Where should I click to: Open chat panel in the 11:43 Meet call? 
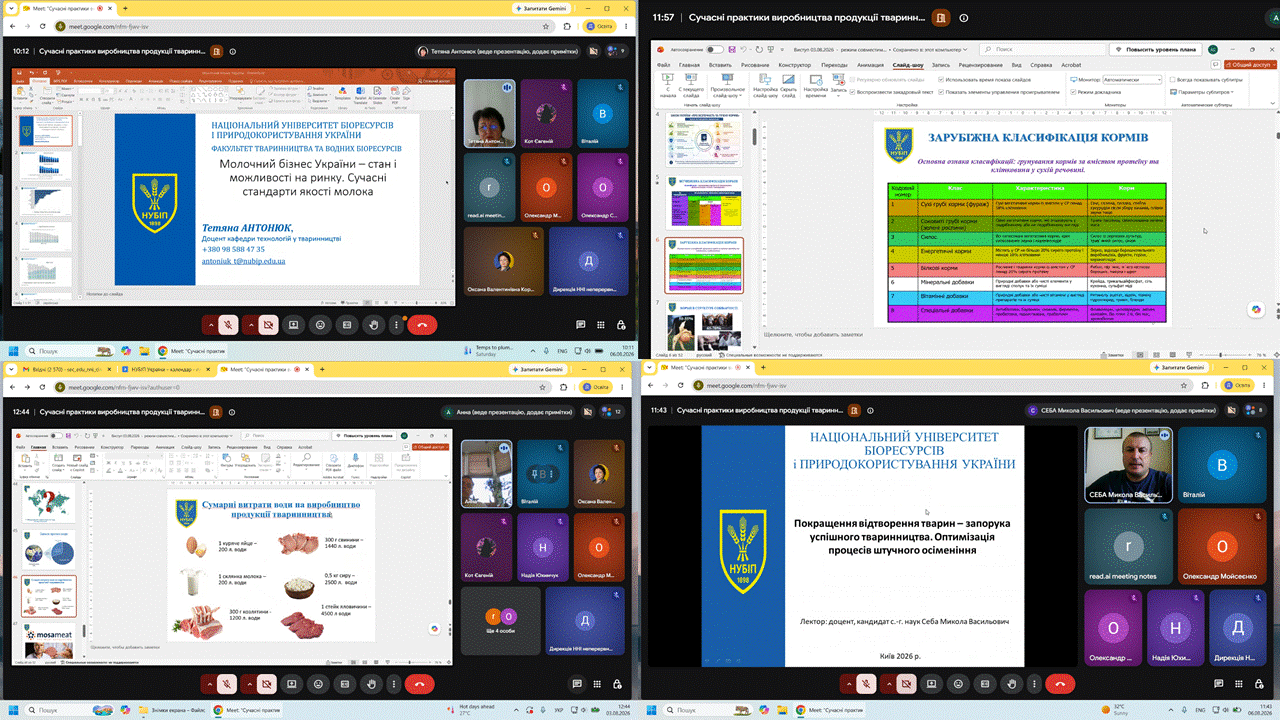(x=1220, y=682)
